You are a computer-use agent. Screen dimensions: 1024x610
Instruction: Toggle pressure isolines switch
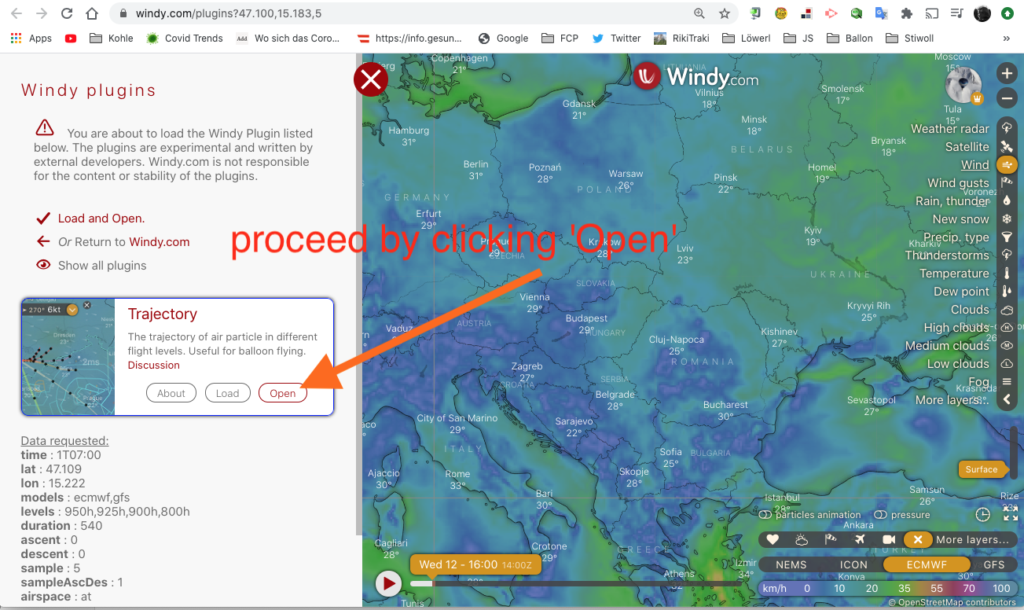pyautogui.click(x=880, y=515)
